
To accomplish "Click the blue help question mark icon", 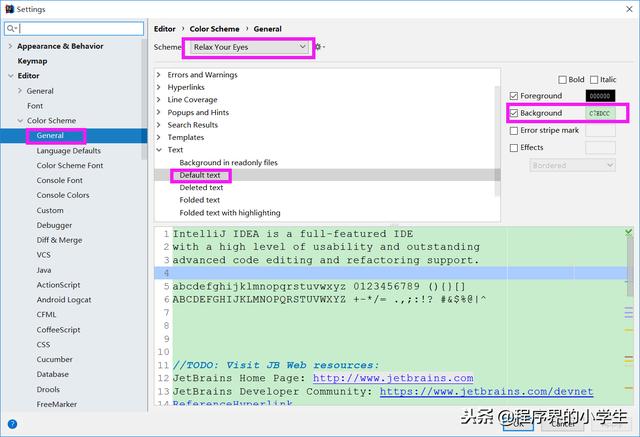I will 12,424.
